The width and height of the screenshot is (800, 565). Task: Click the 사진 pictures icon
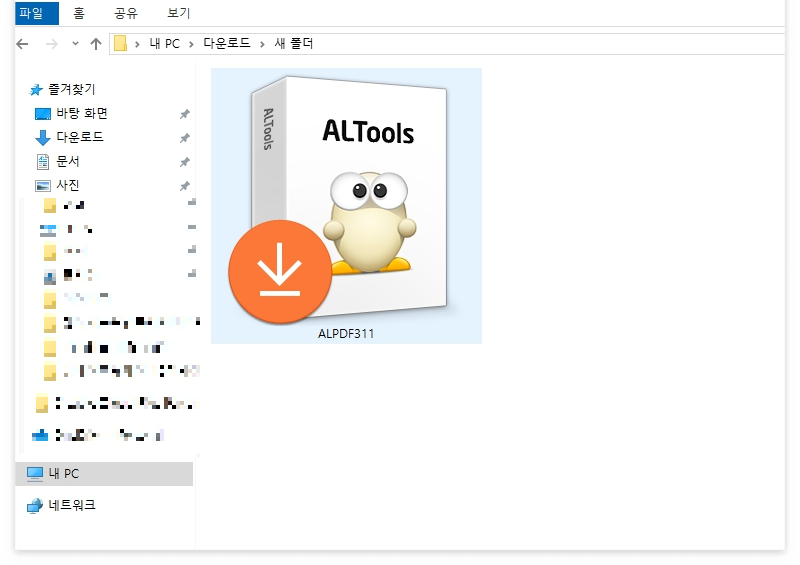(43, 186)
